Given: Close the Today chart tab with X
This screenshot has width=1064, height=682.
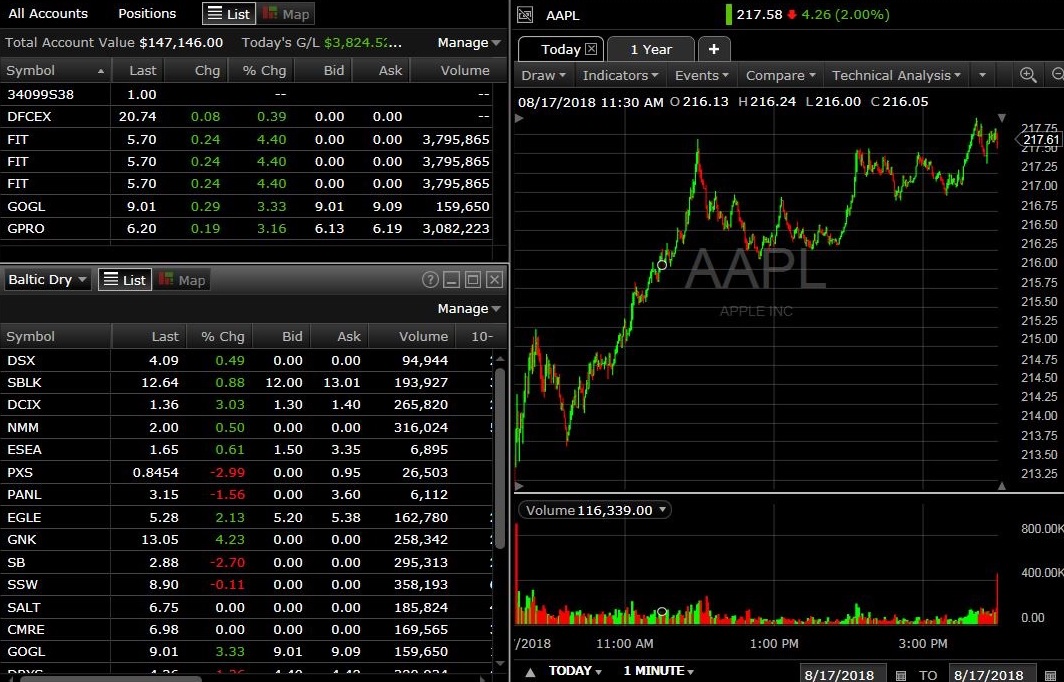Looking at the screenshot, I should coord(591,49).
